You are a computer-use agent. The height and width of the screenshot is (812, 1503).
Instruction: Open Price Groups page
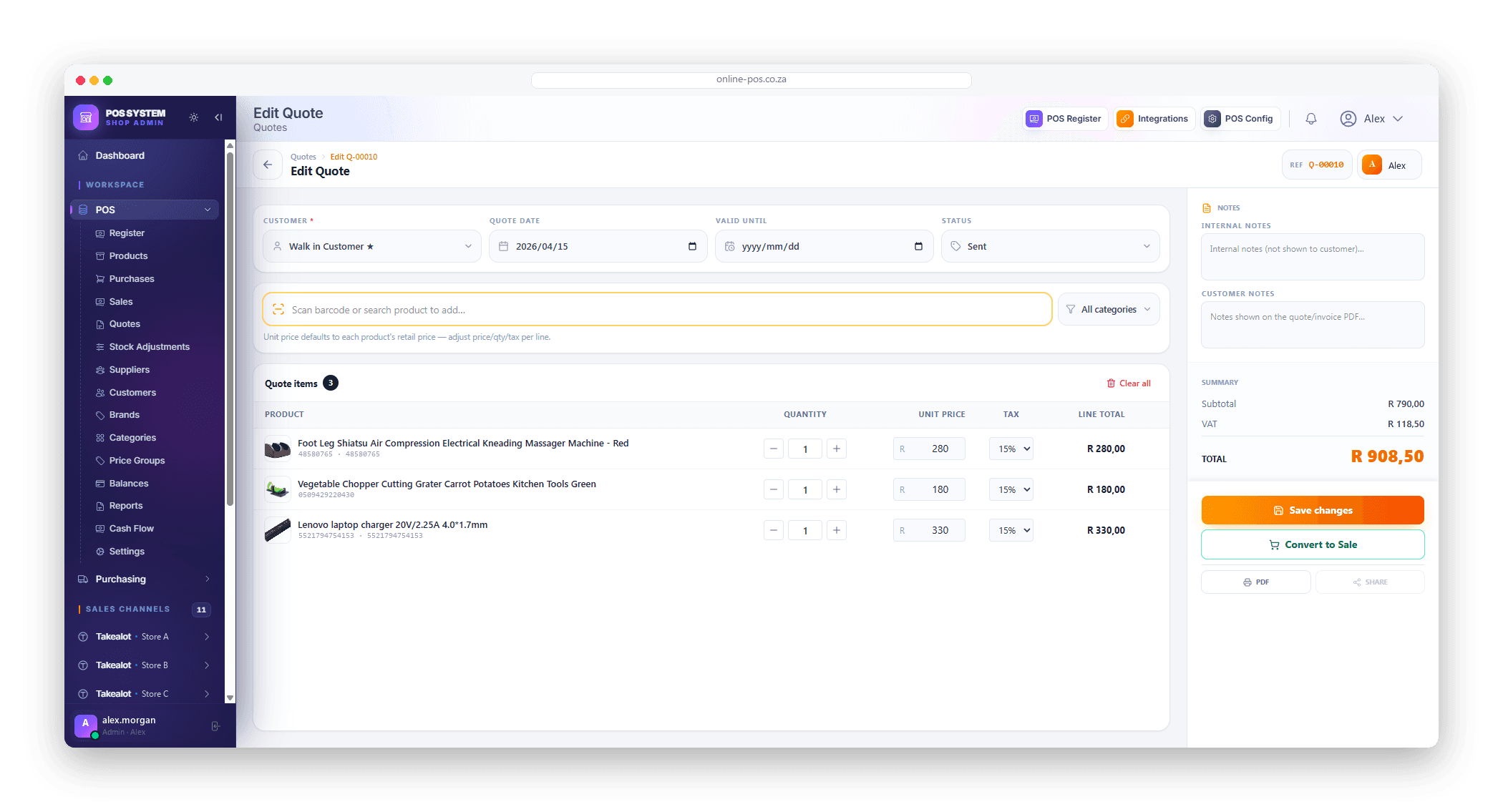click(137, 461)
